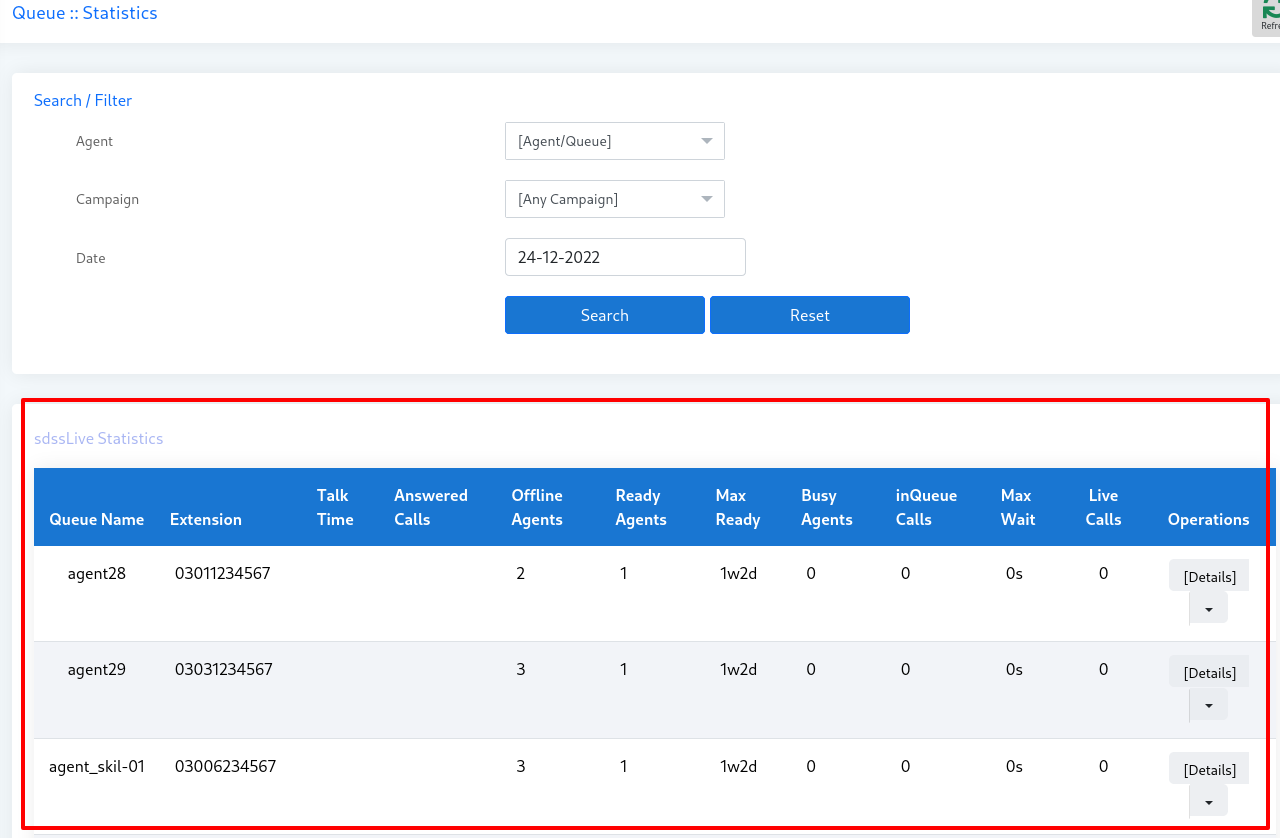Expand the dropdown arrow under agent29 Details
The height and width of the screenshot is (838, 1280).
pos(1208,705)
